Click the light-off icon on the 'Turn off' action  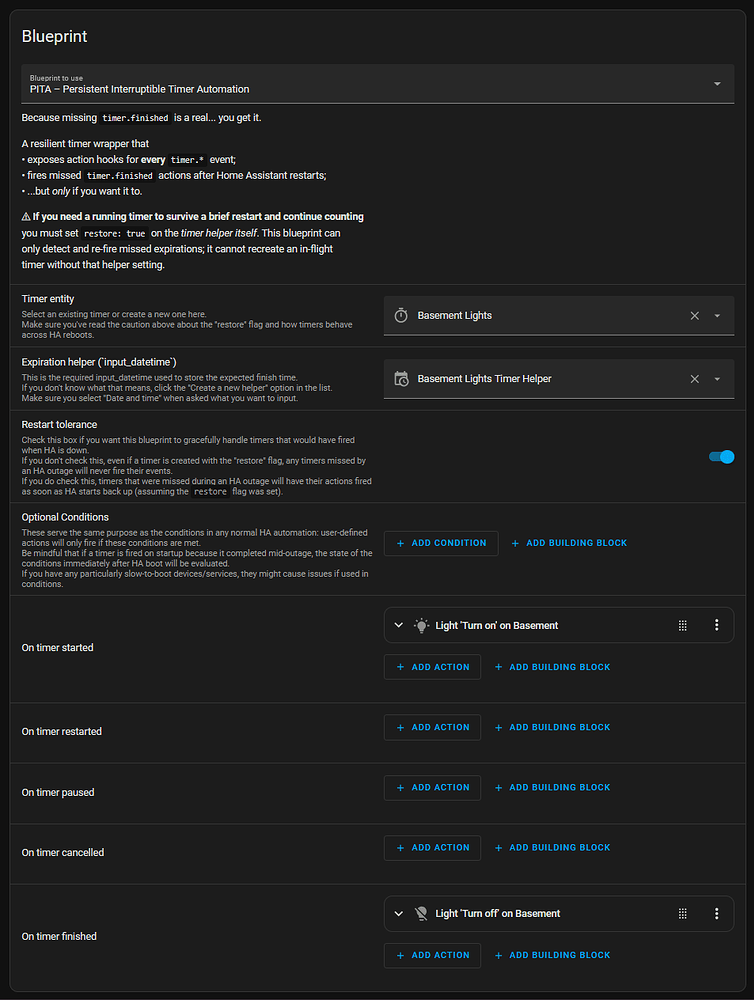(421, 913)
